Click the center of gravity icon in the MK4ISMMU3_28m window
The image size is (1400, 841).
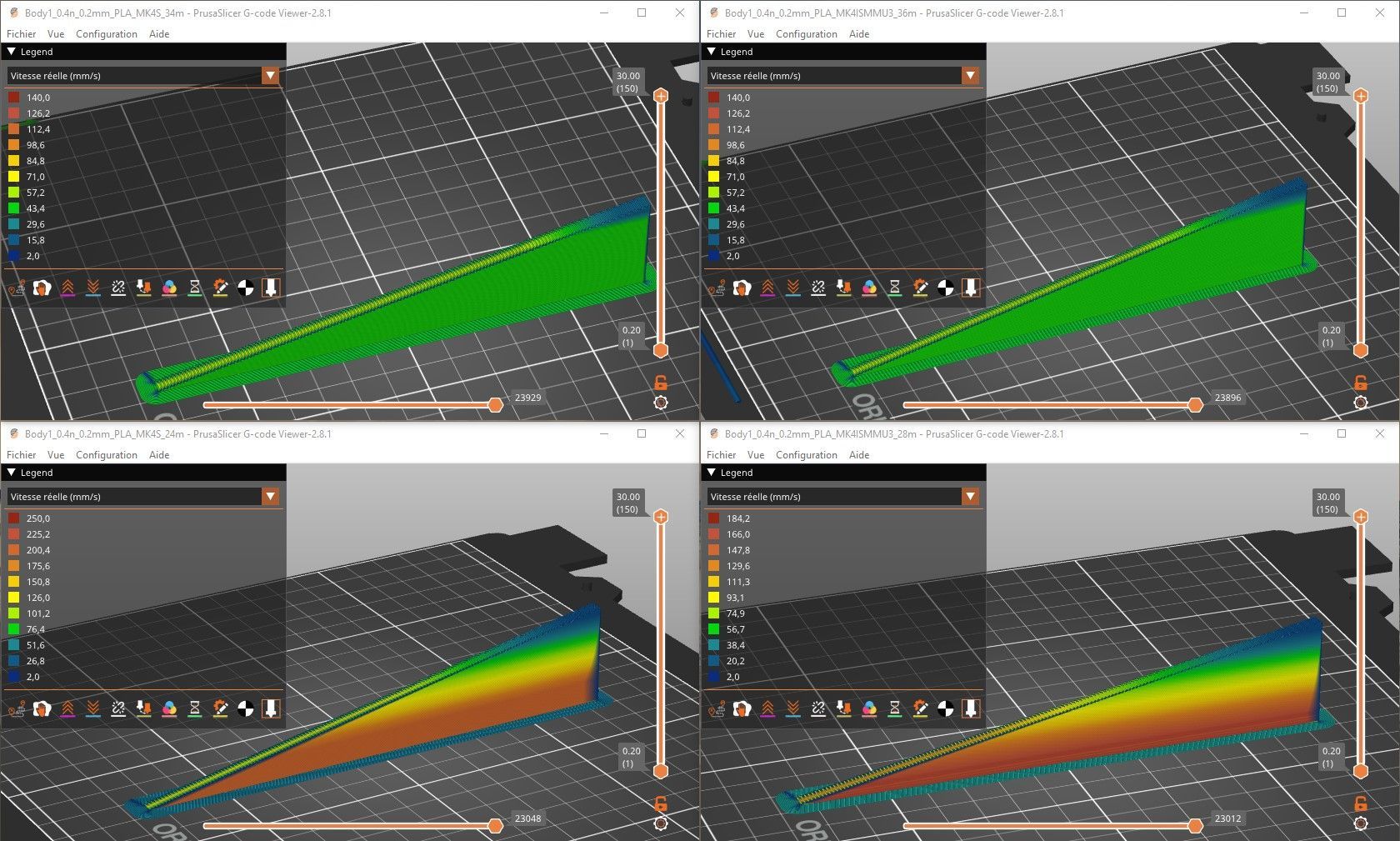pyautogui.click(x=946, y=709)
